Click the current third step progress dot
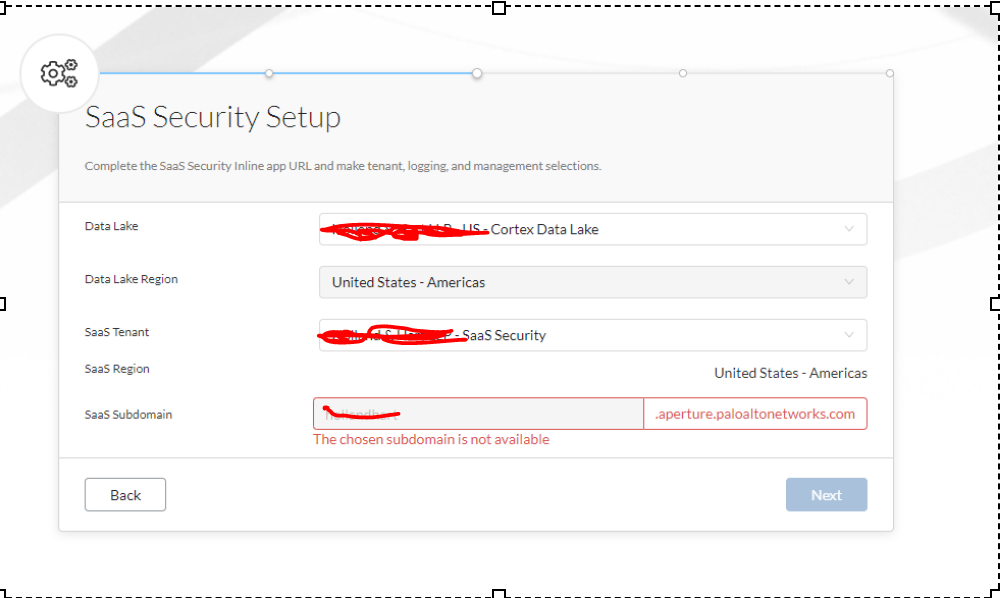The width and height of the screenshot is (1000, 598). (x=477, y=73)
